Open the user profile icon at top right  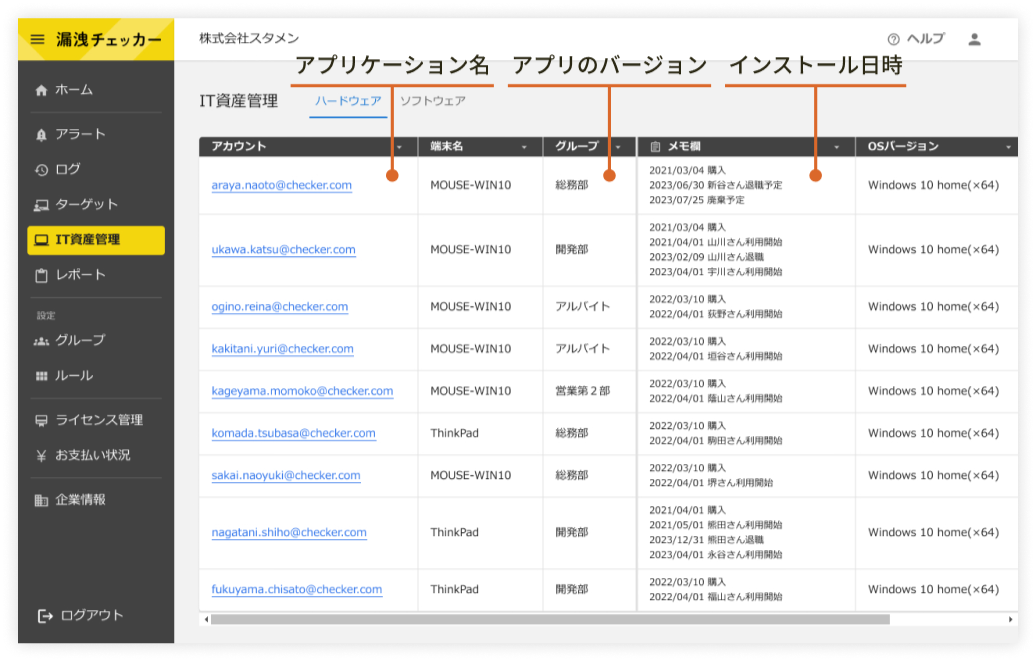tap(974, 39)
